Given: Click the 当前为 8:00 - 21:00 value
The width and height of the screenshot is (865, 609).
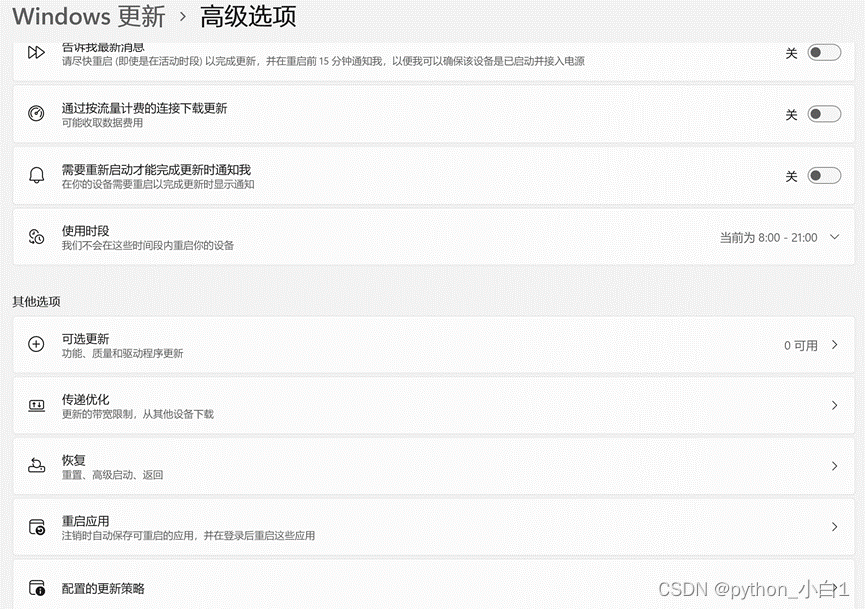Looking at the screenshot, I should pyautogui.click(x=768, y=238).
